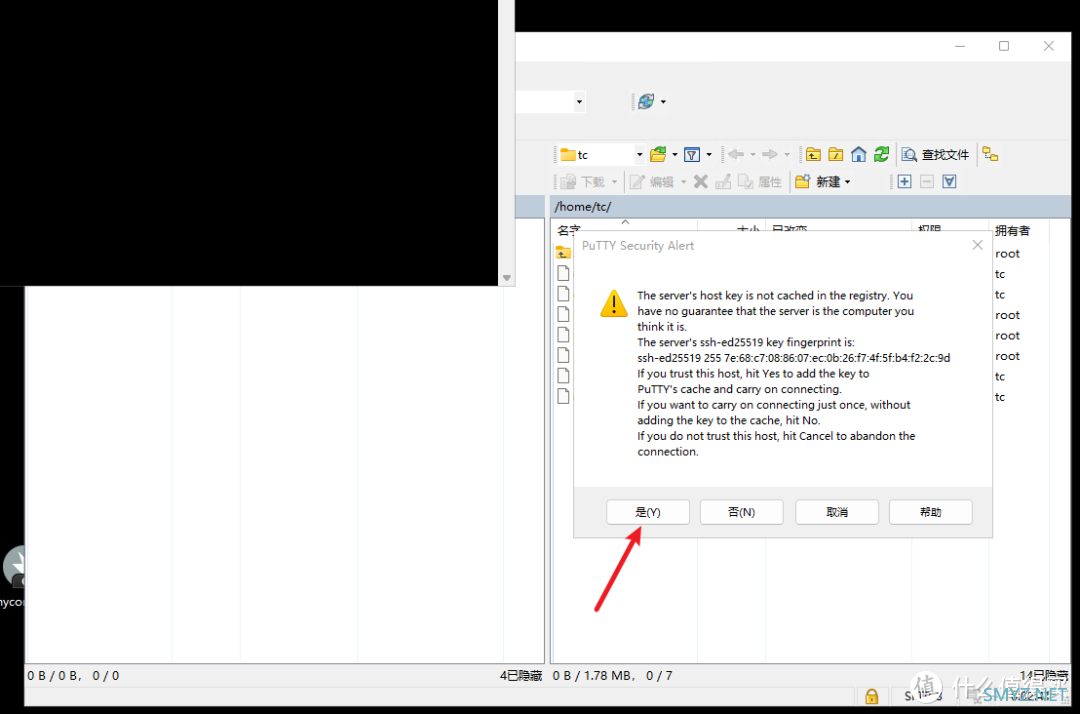
Task: Open the Back history dropdown arrow
Action: 753,155
